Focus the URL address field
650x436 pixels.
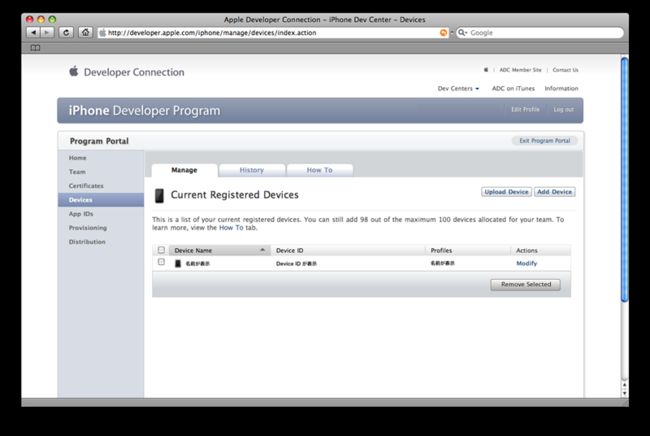click(273, 33)
